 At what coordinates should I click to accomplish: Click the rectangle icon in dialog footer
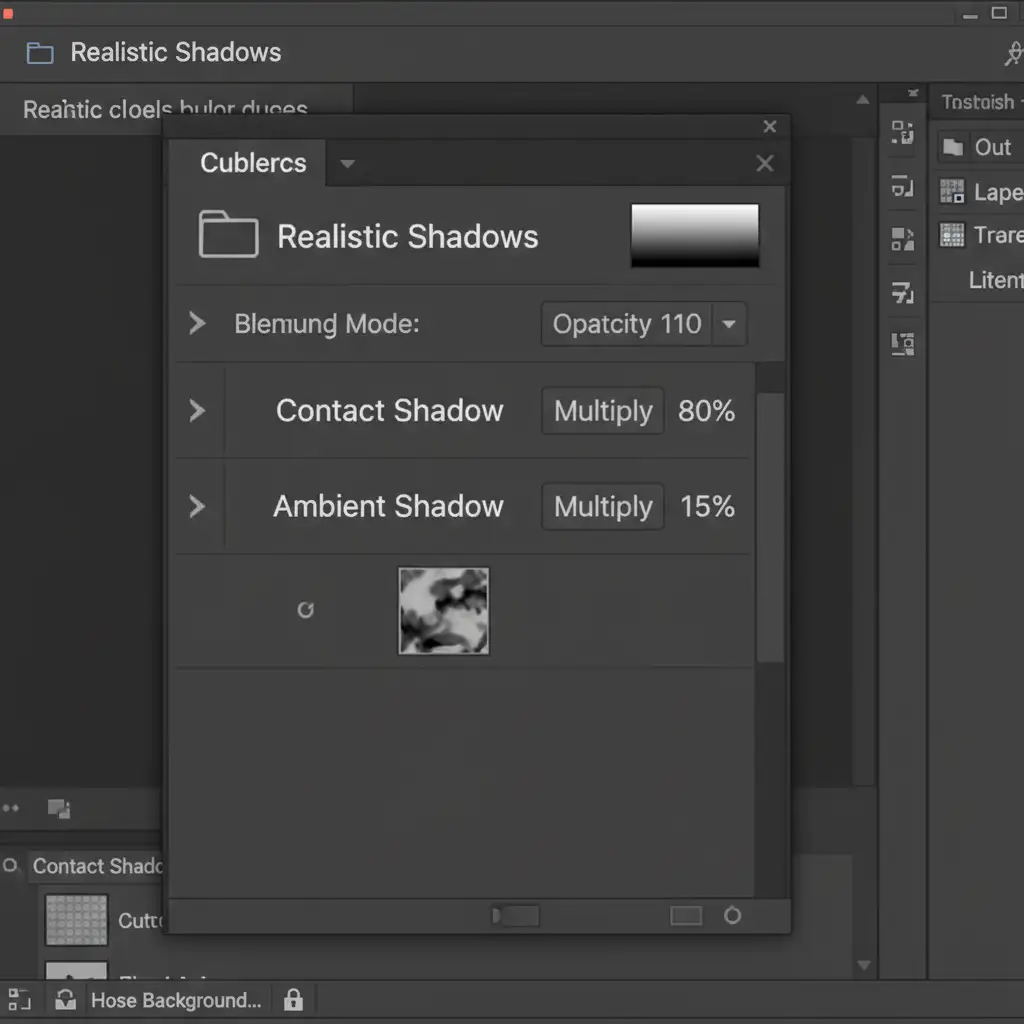pyautogui.click(x=686, y=915)
